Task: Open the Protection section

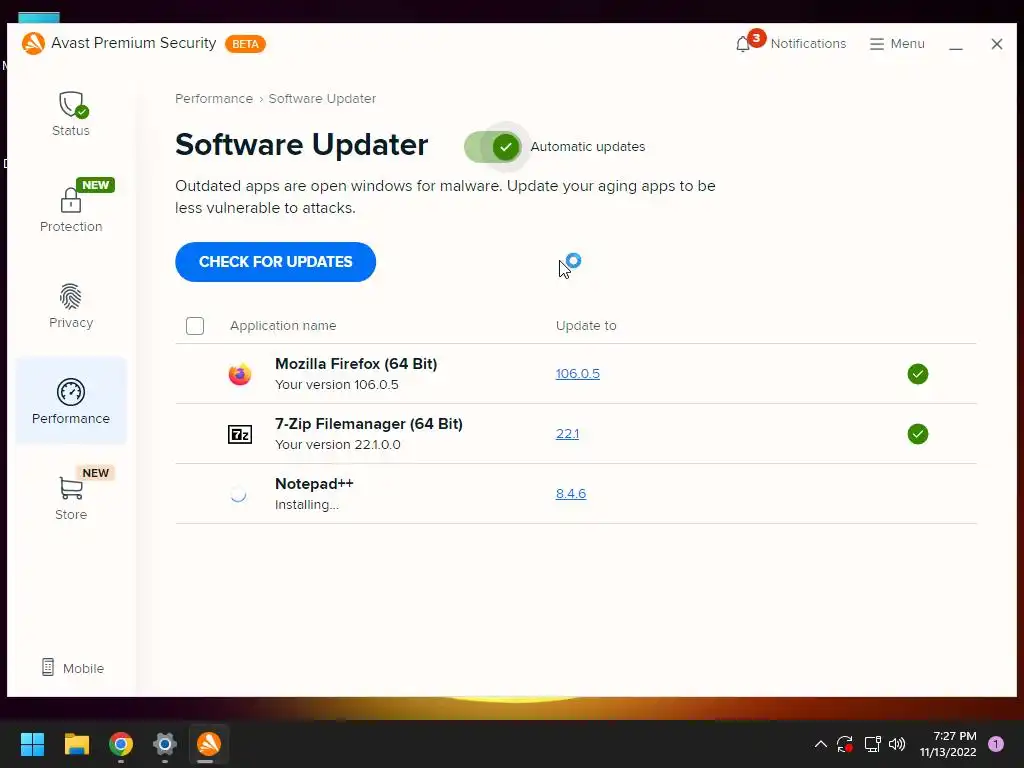Action: tap(71, 208)
